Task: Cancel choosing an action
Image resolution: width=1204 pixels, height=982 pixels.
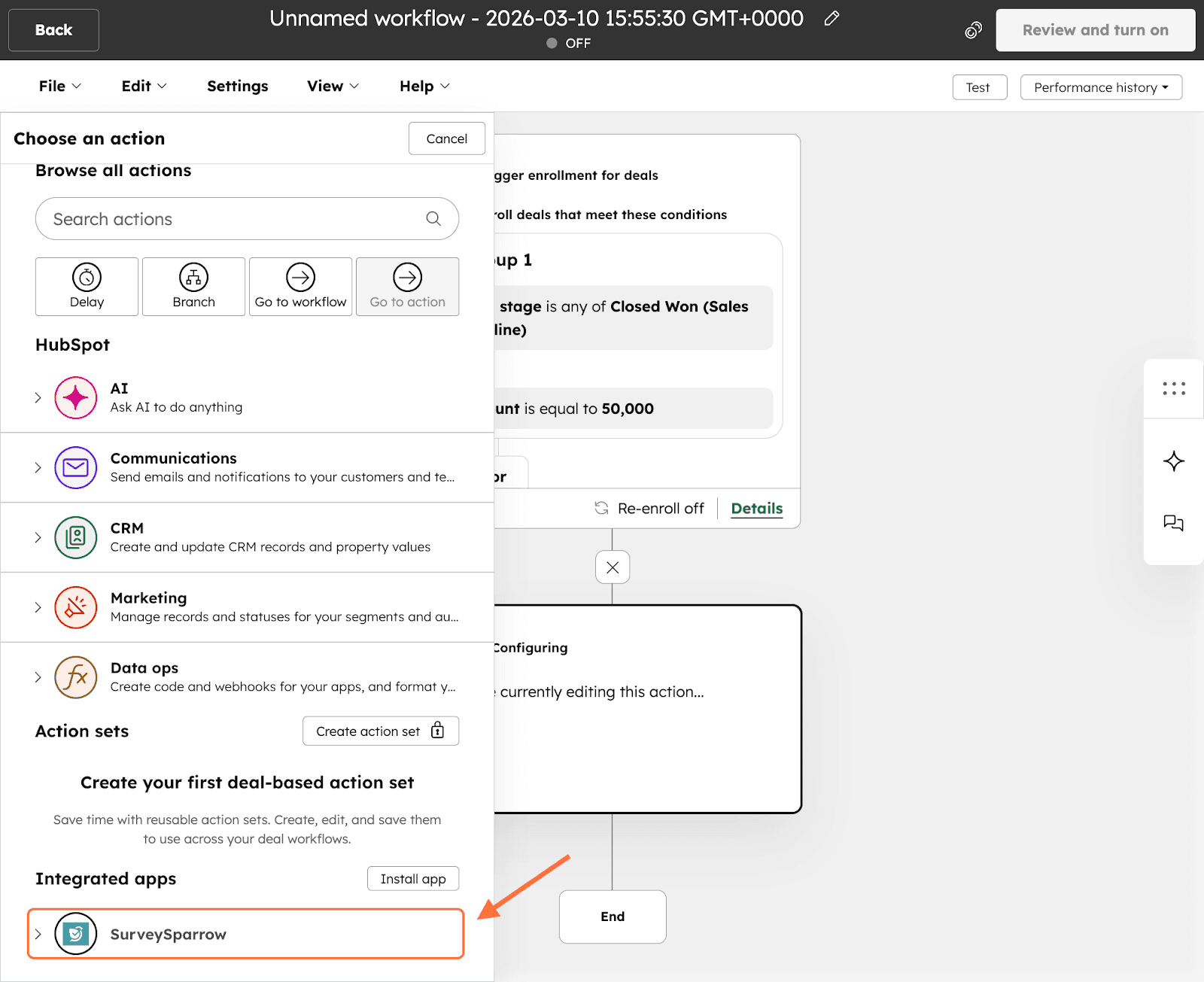Action: (446, 138)
